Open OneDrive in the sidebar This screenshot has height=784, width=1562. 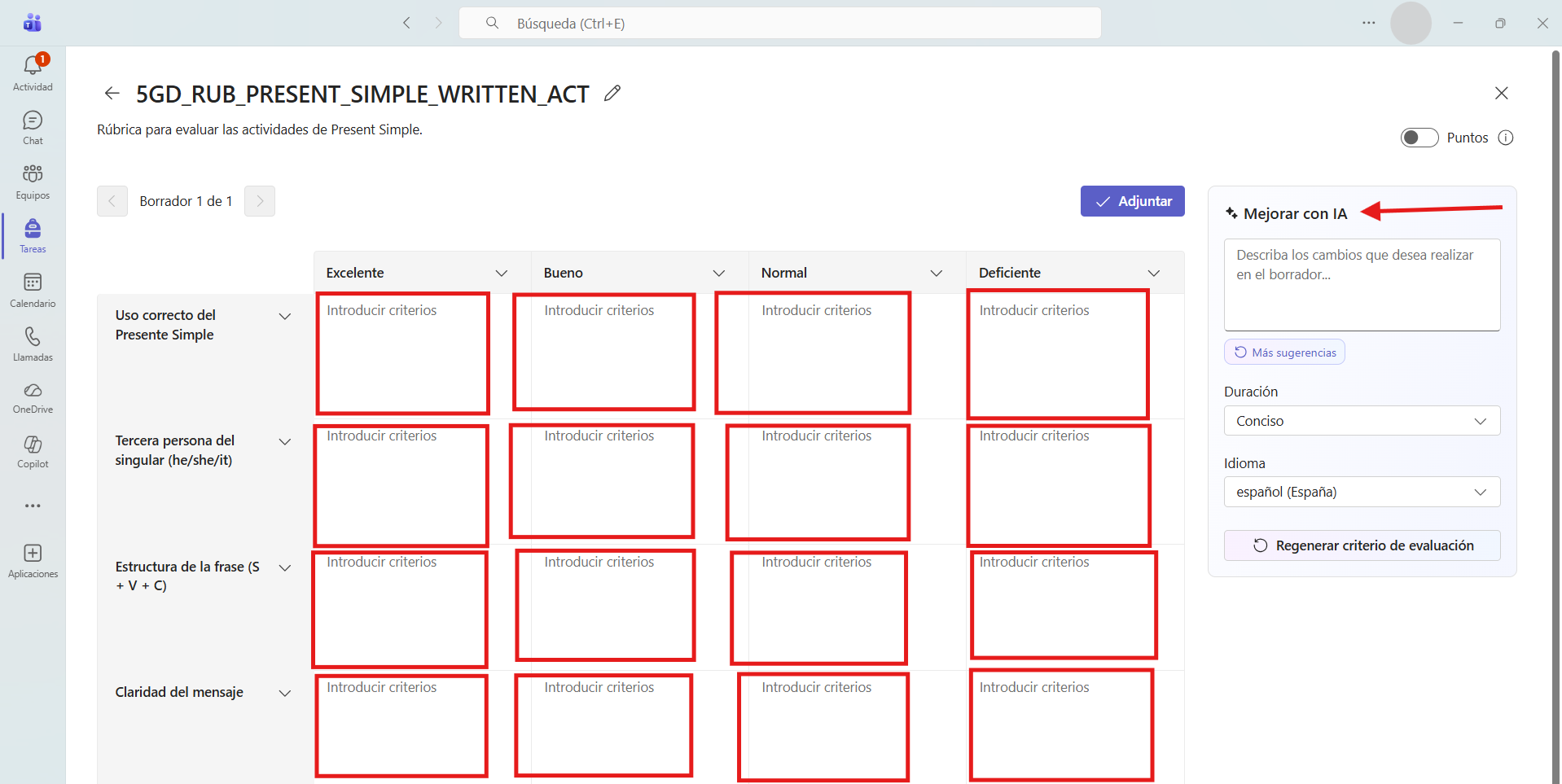[x=33, y=398]
